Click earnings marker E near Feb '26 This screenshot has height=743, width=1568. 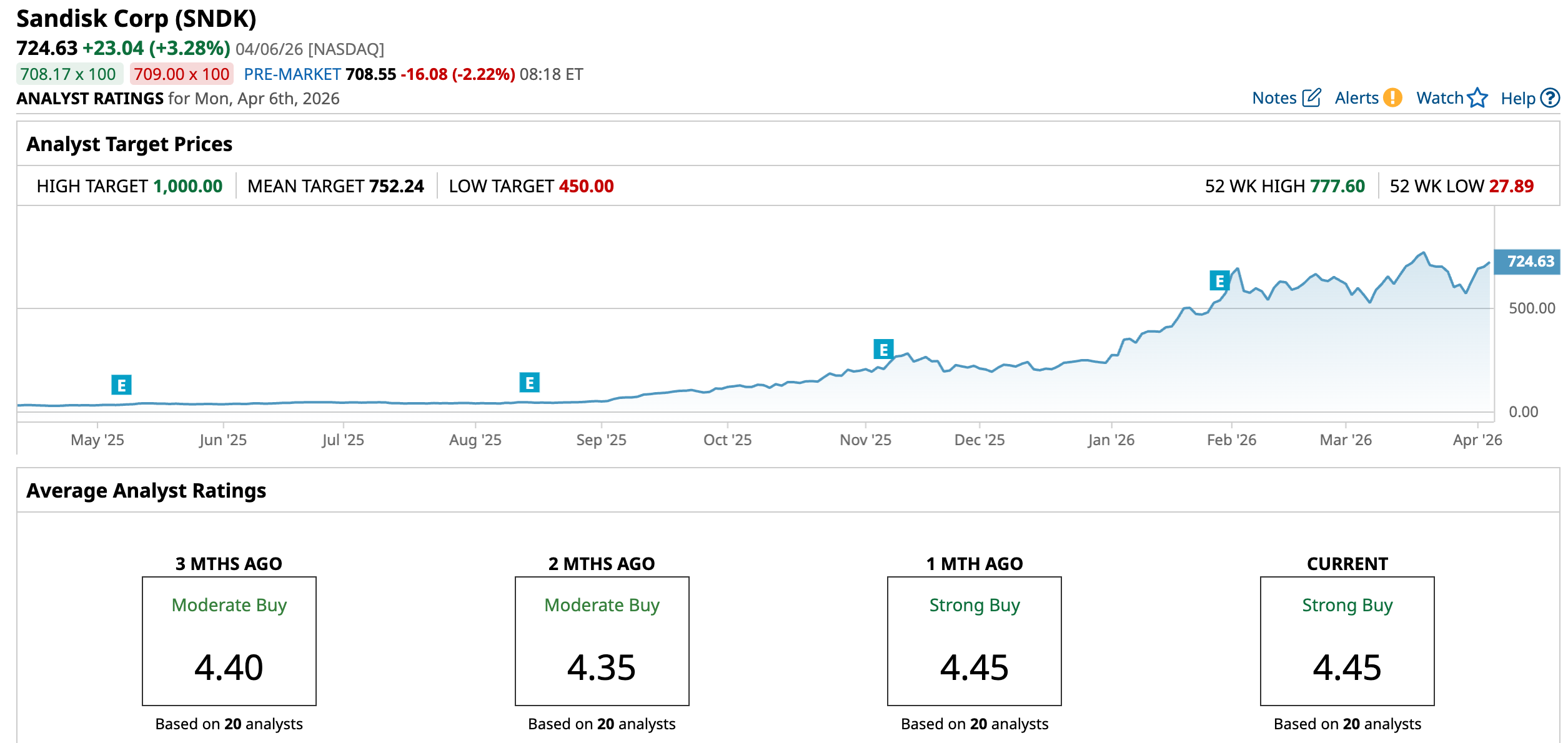pos(1219,281)
